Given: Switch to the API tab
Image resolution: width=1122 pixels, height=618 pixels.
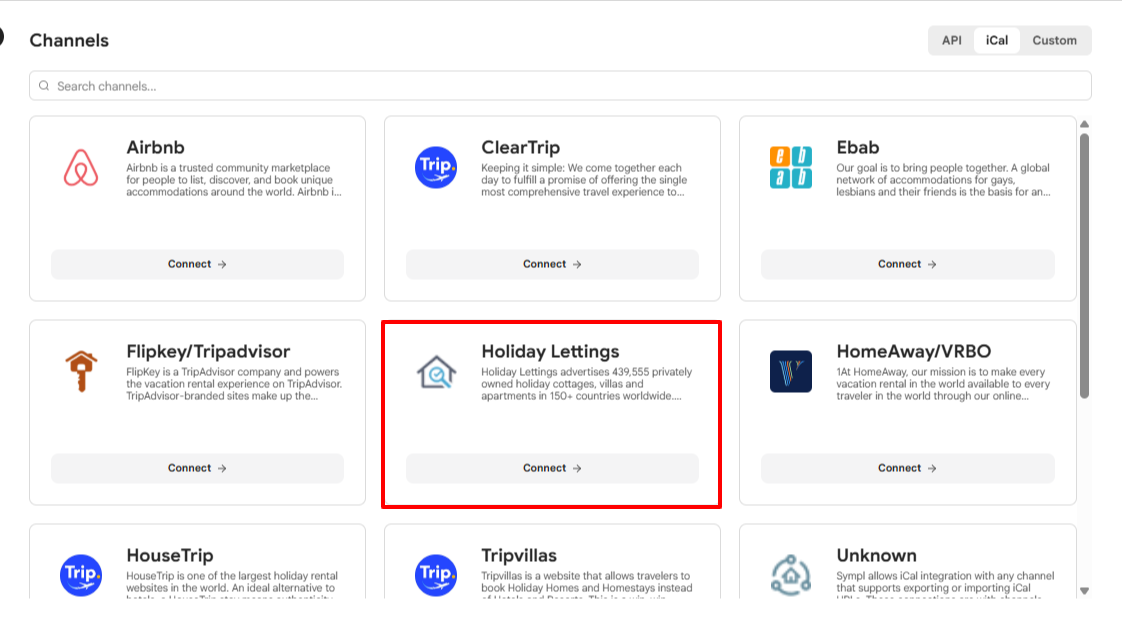Looking at the screenshot, I should (x=952, y=40).
